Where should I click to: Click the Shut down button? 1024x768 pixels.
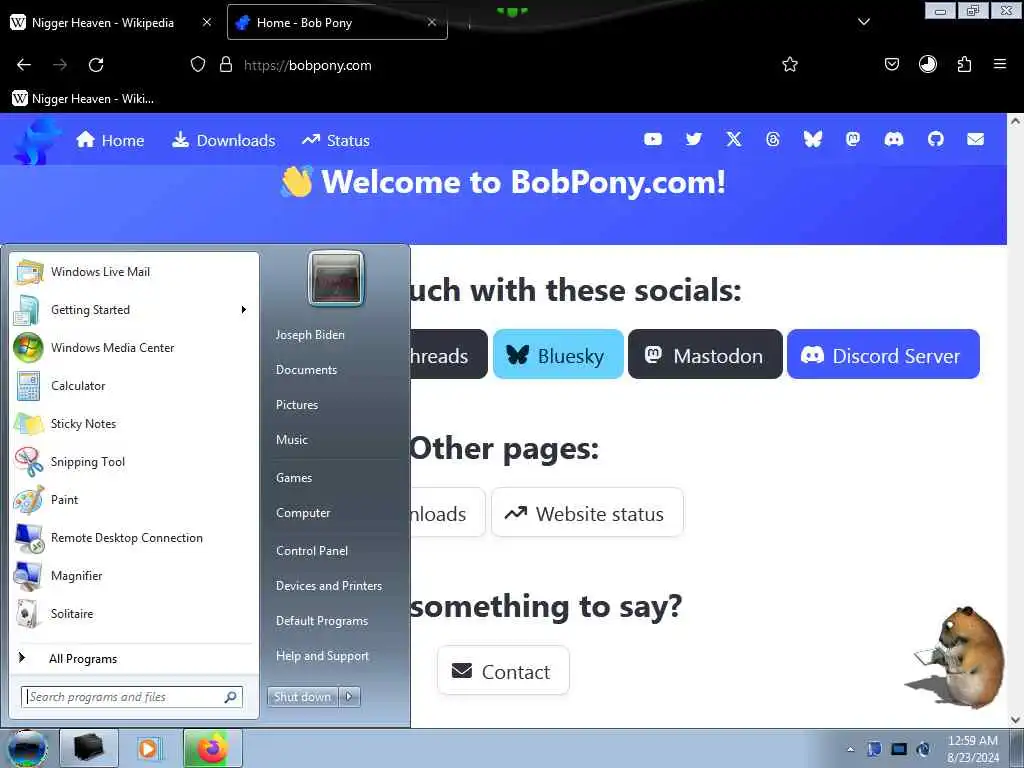click(302, 697)
